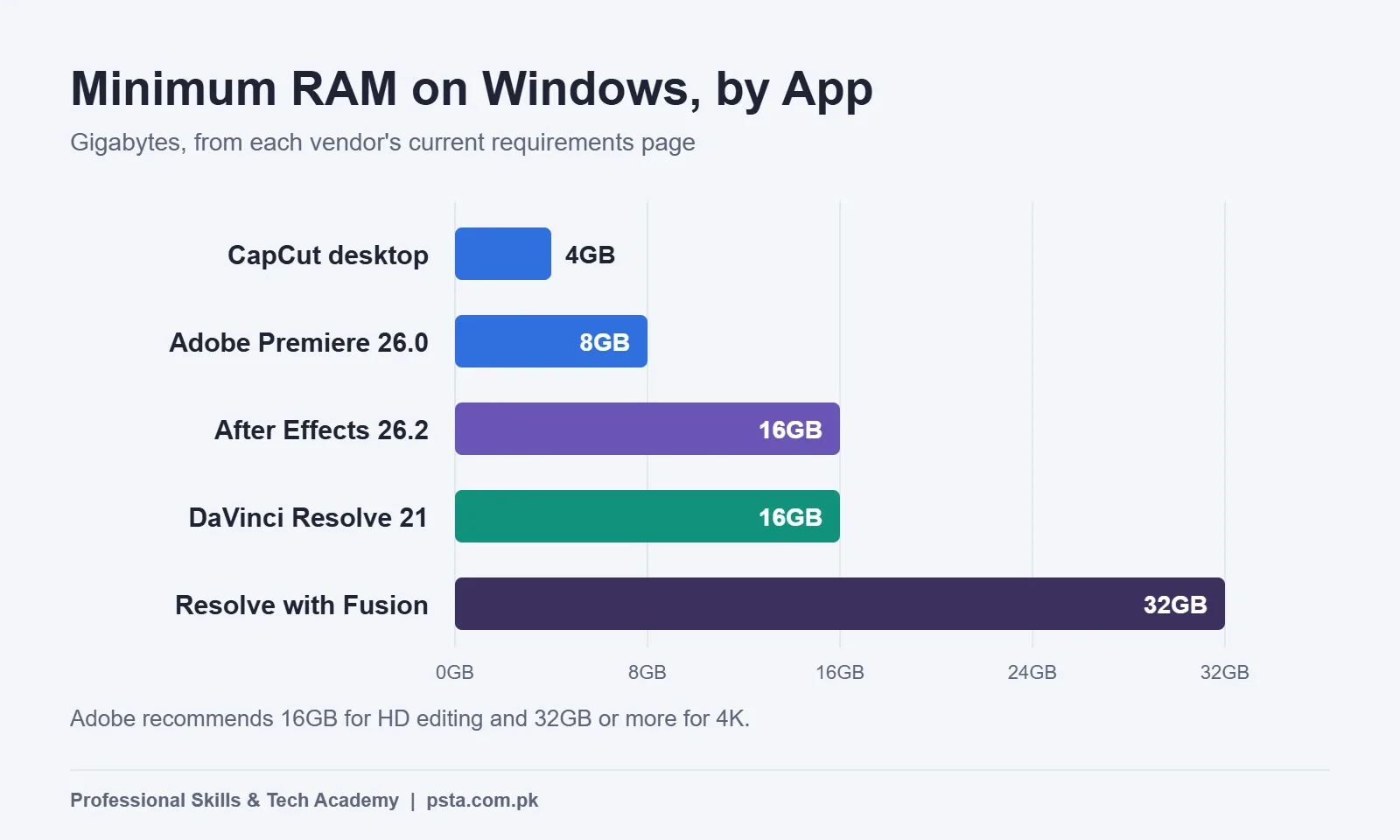Click the '32GB' axis tick label

[x=1225, y=672]
